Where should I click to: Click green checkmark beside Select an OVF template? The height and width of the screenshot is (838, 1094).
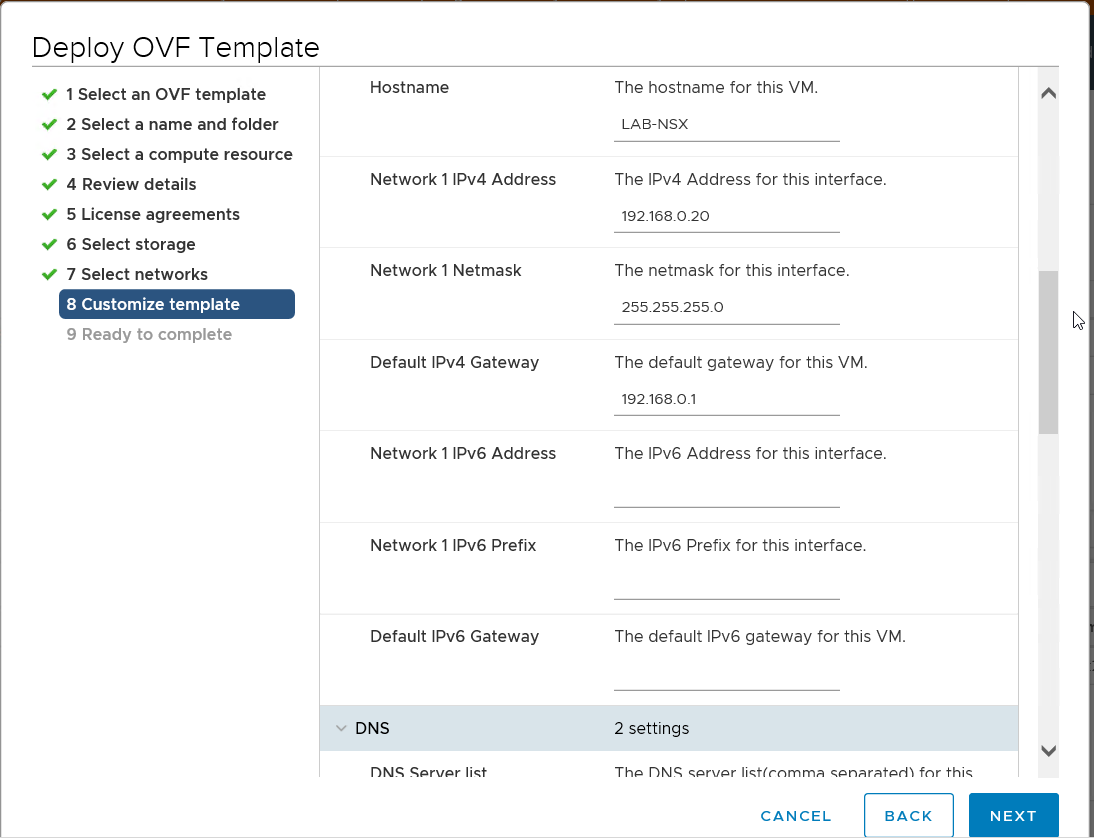pyautogui.click(x=49, y=94)
